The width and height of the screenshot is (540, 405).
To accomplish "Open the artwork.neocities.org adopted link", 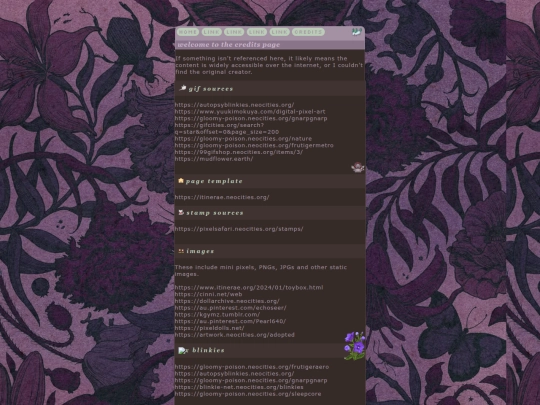I will click(235, 335).
